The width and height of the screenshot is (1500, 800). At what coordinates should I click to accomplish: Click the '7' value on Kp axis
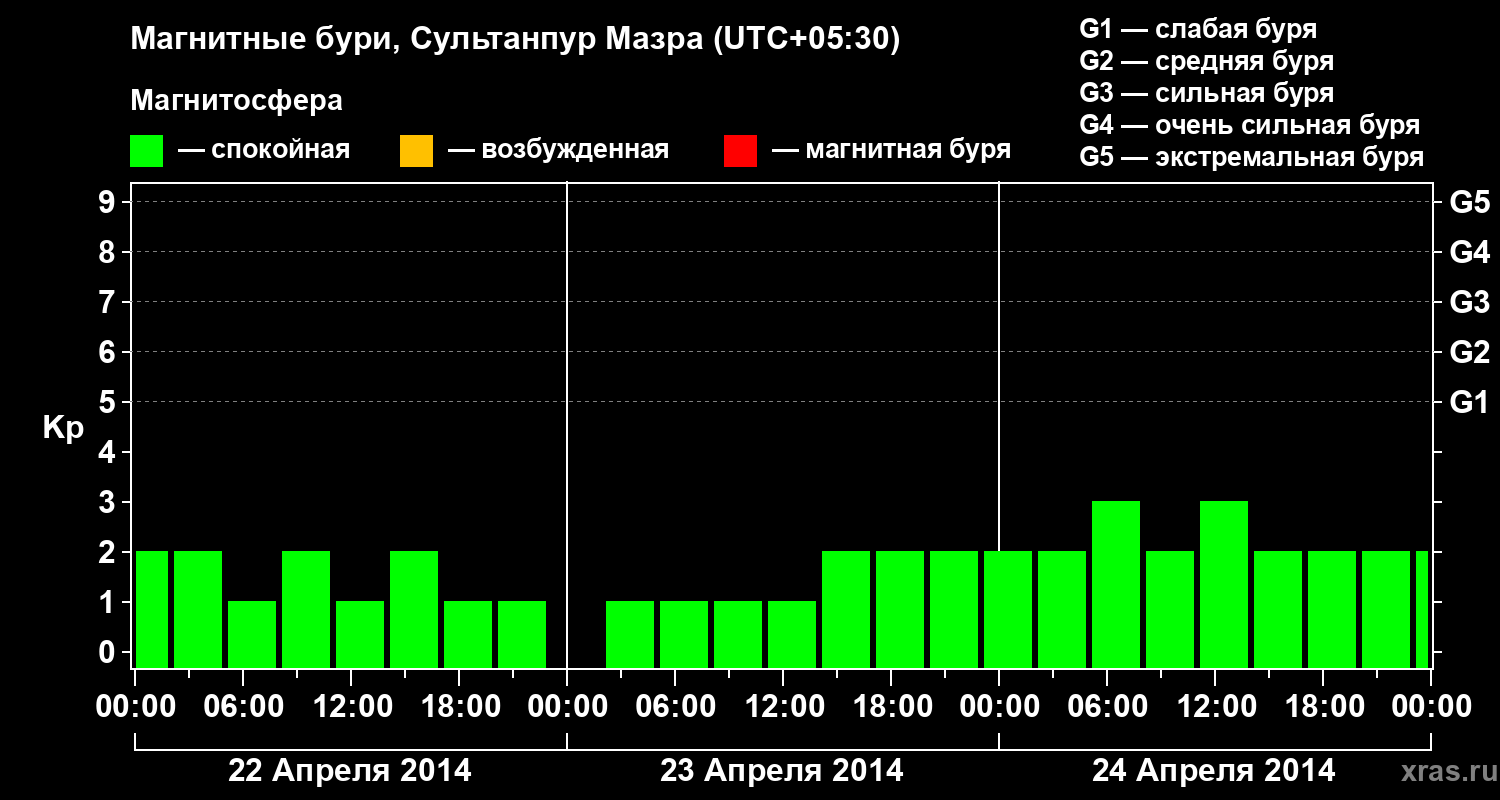point(108,302)
